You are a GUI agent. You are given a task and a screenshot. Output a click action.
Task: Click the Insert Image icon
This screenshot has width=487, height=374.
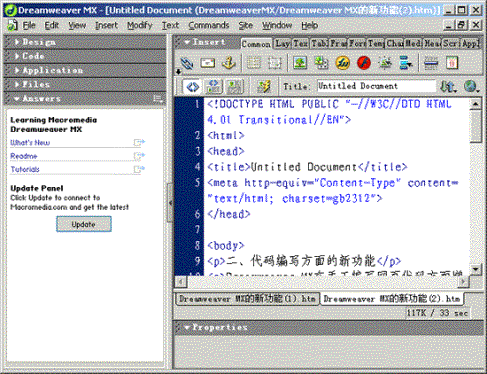coord(300,63)
